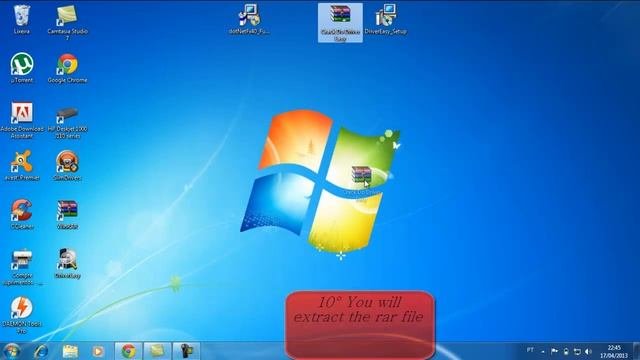
Task: Open Windows Explorer from the taskbar
Action: click(70, 351)
